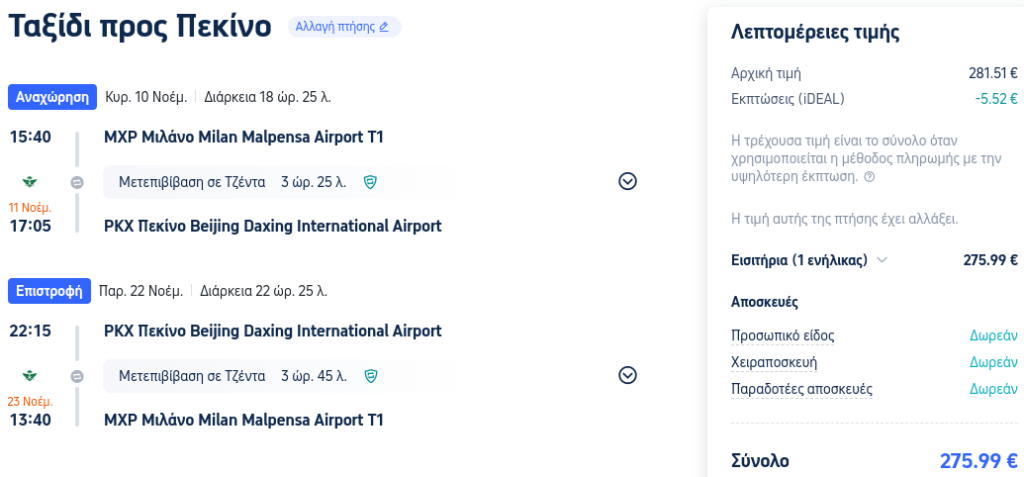Click the question mark info icon
Image resolution: width=1024 pixels, height=477 pixels.
pyautogui.click(x=869, y=177)
